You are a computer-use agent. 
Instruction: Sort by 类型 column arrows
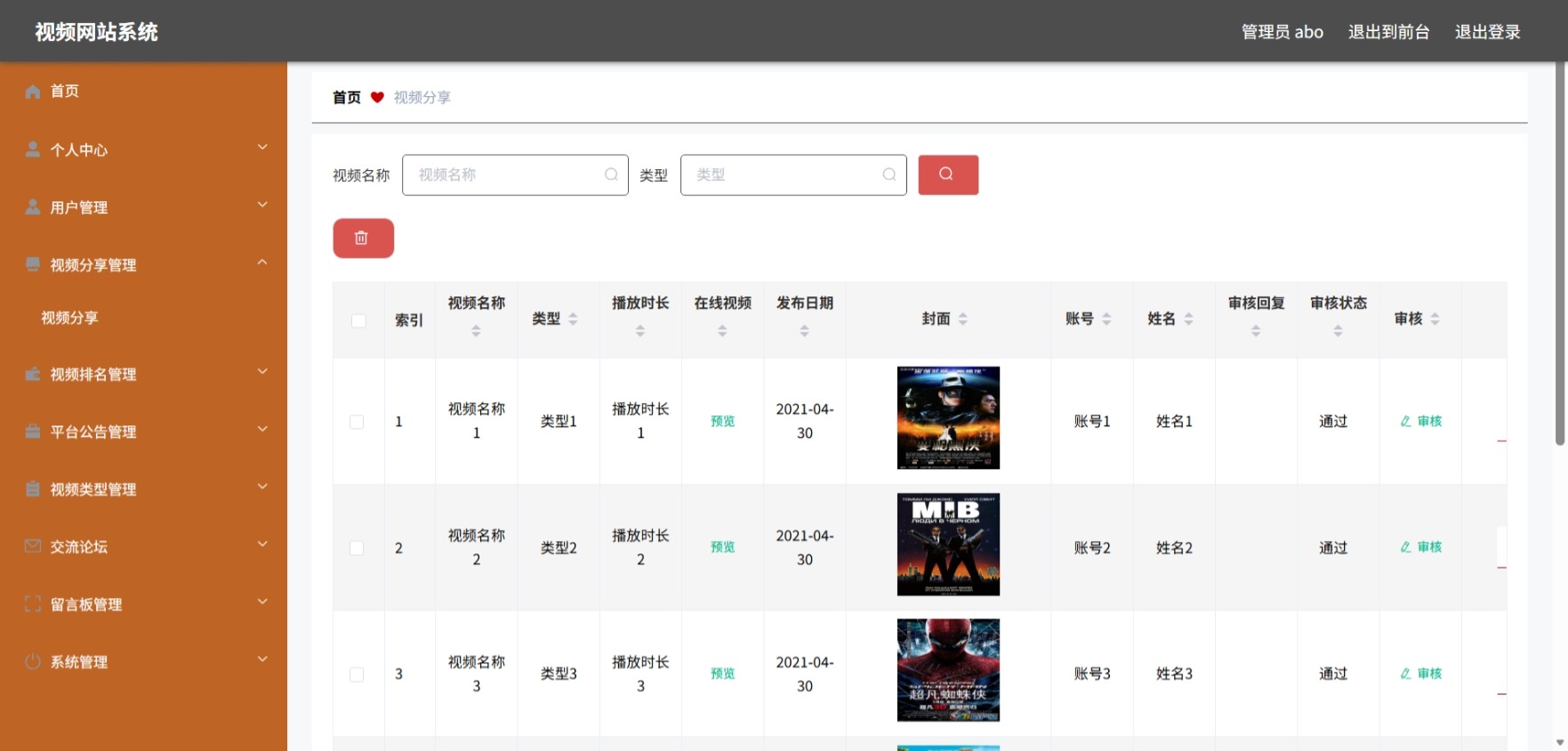pyautogui.click(x=573, y=319)
